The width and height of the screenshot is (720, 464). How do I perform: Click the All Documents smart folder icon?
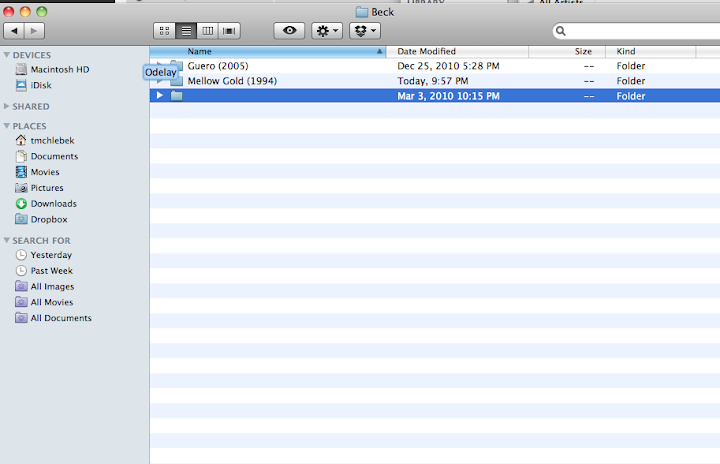pos(21,318)
